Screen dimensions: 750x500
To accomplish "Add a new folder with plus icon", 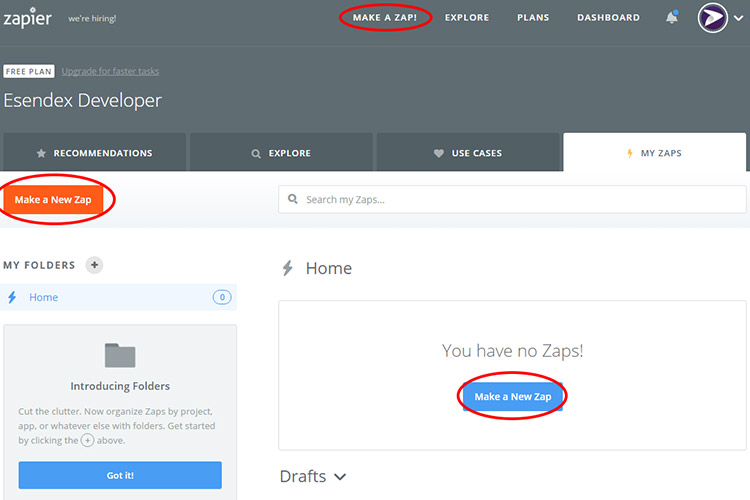I will click(x=94, y=265).
